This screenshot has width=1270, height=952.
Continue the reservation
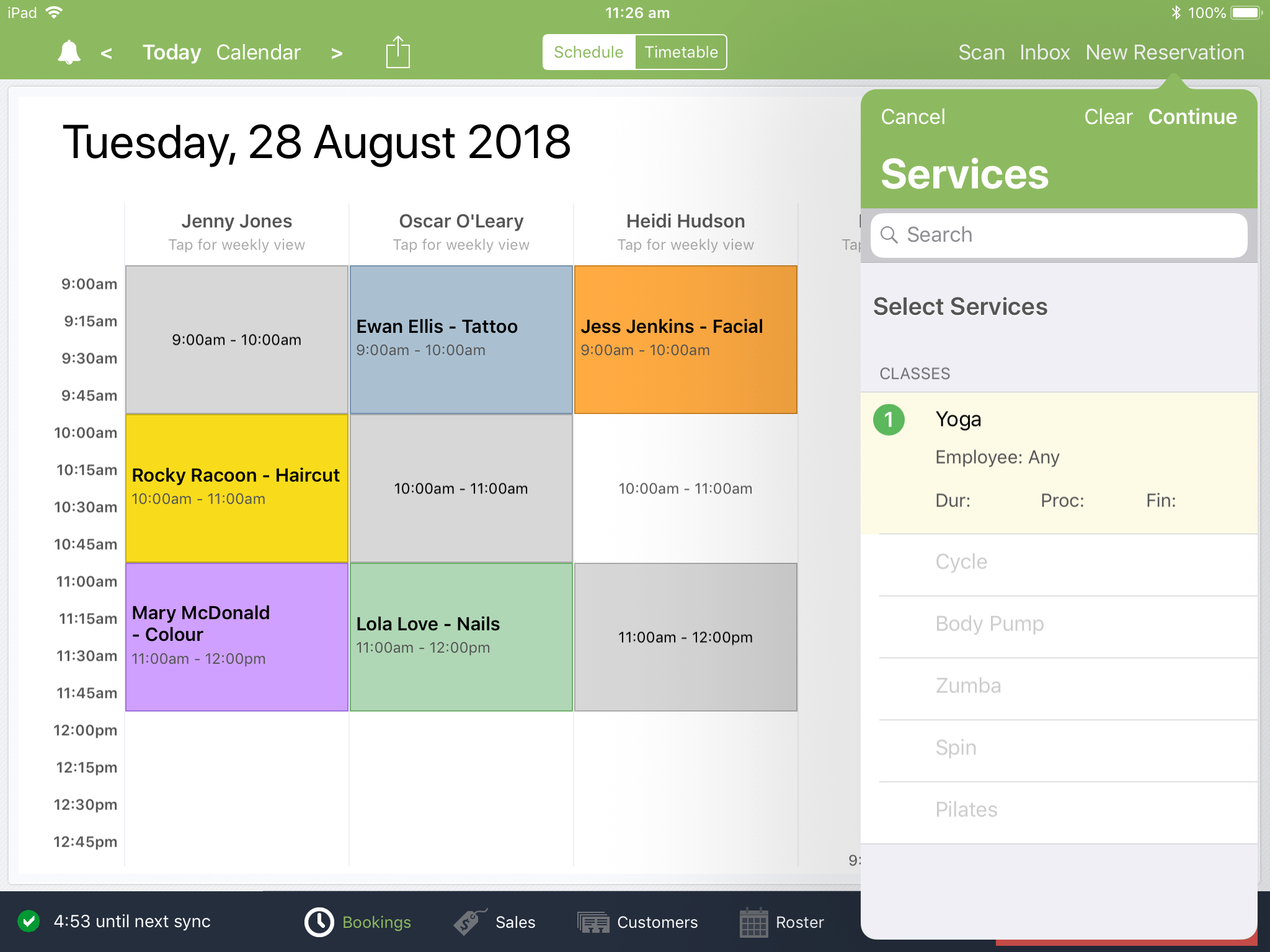[x=1192, y=117]
